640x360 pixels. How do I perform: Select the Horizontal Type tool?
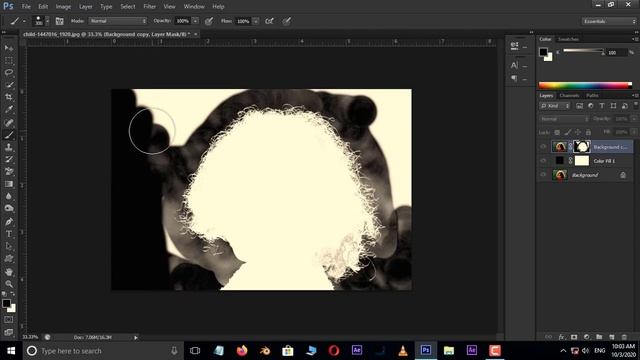pyautogui.click(x=9, y=234)
